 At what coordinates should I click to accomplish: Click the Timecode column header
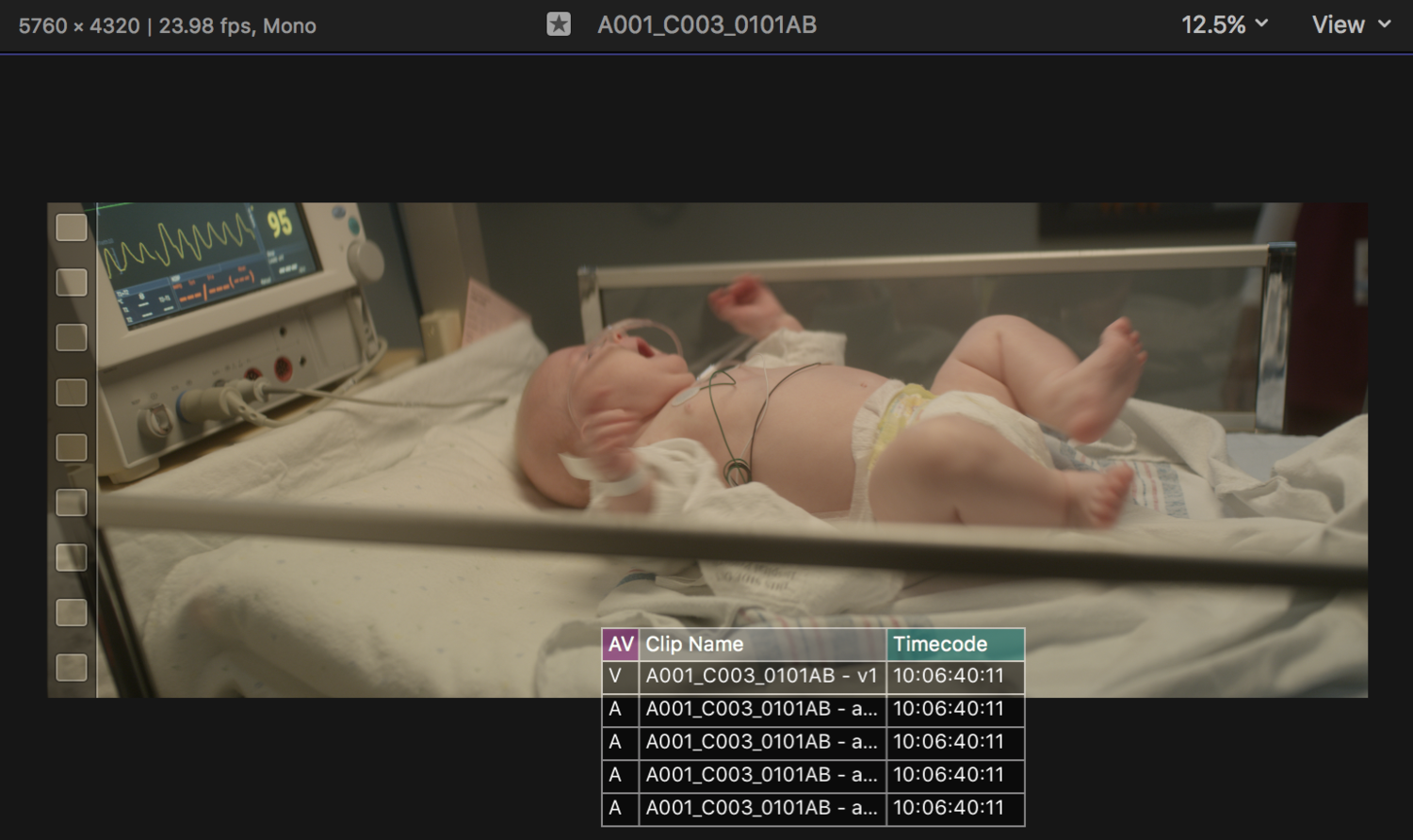click(955, 644)
